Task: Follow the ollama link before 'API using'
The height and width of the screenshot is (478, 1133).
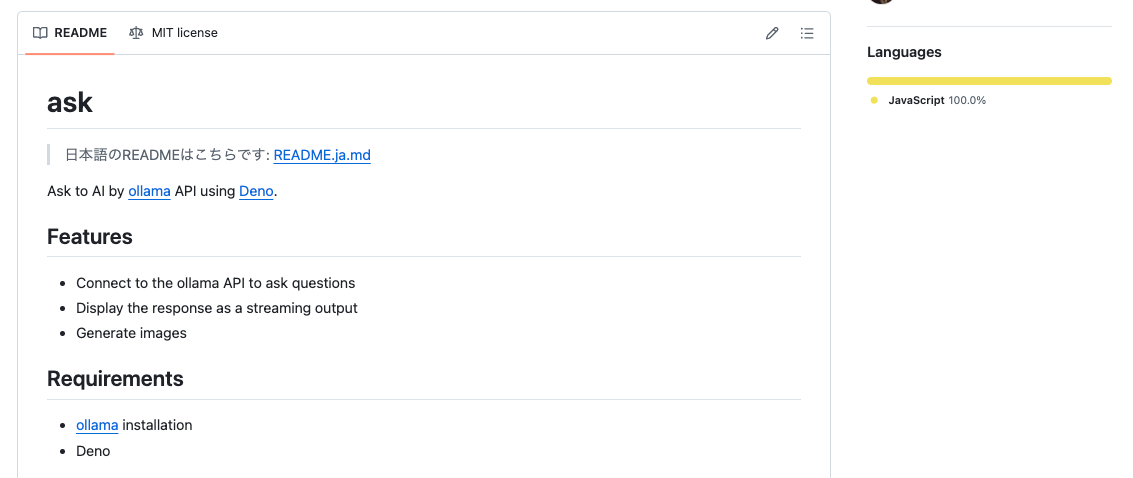Action: pyautogui.click(x=149, y=191)
